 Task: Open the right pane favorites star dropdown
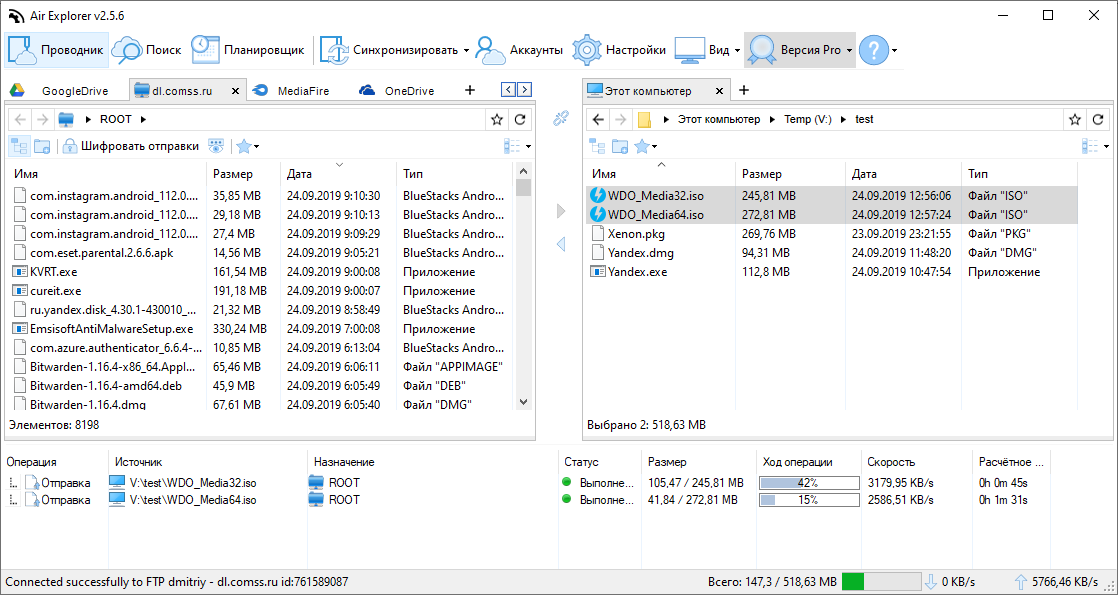(645, 146)
